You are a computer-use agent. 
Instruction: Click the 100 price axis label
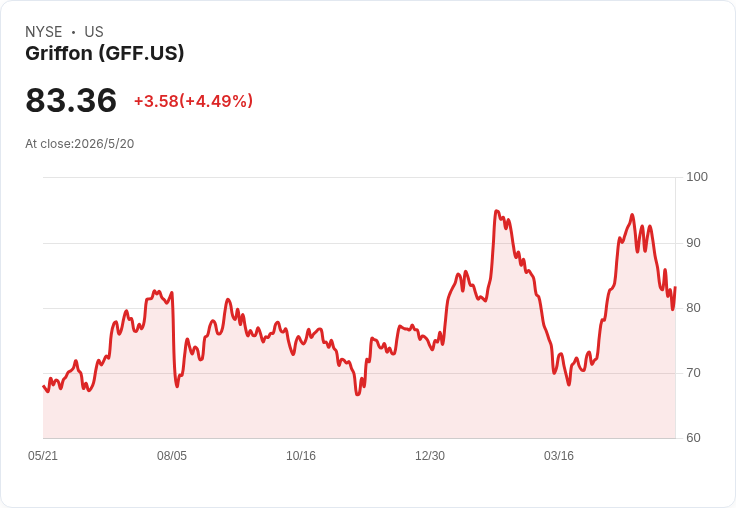[697, 177]
